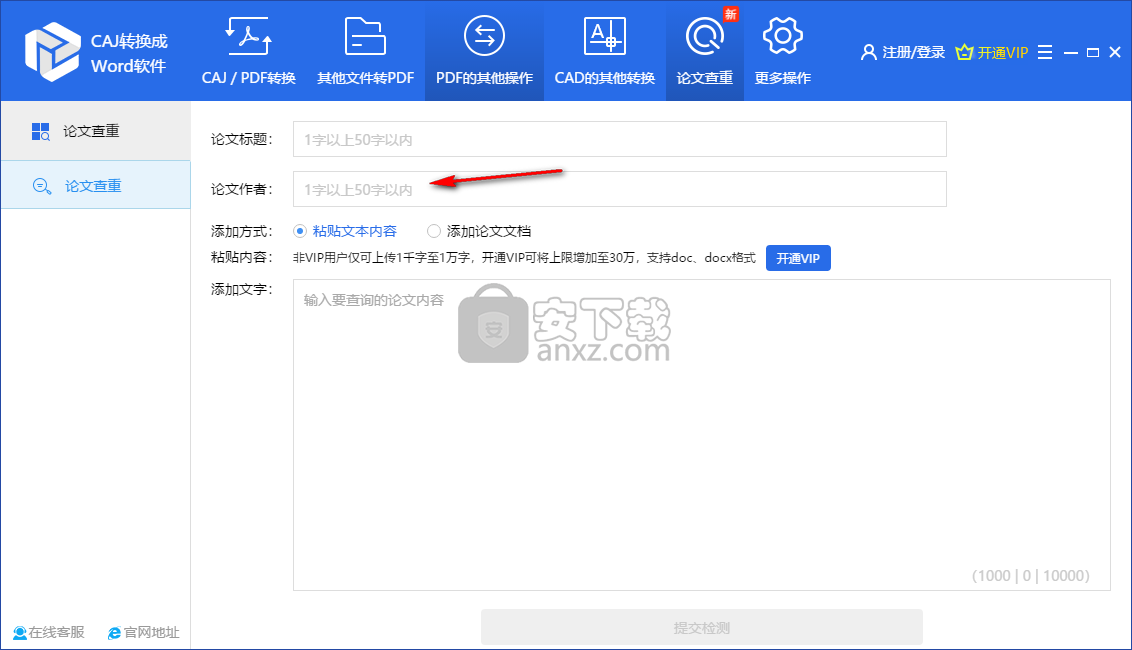Click the 论文查重 sidebar header
1132x650 pixels.
95,131
